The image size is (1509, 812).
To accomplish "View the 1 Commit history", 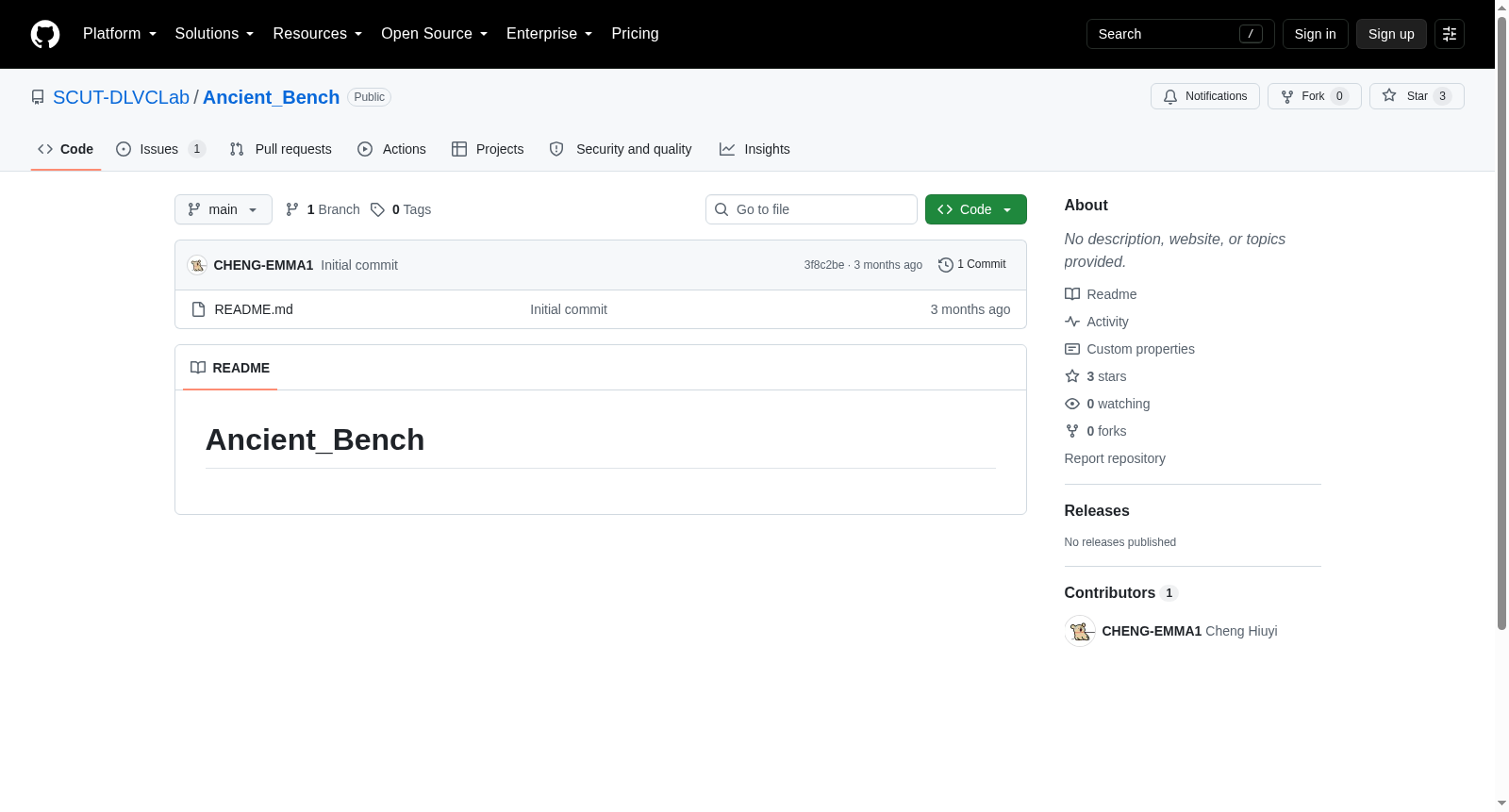I will 972,265.
